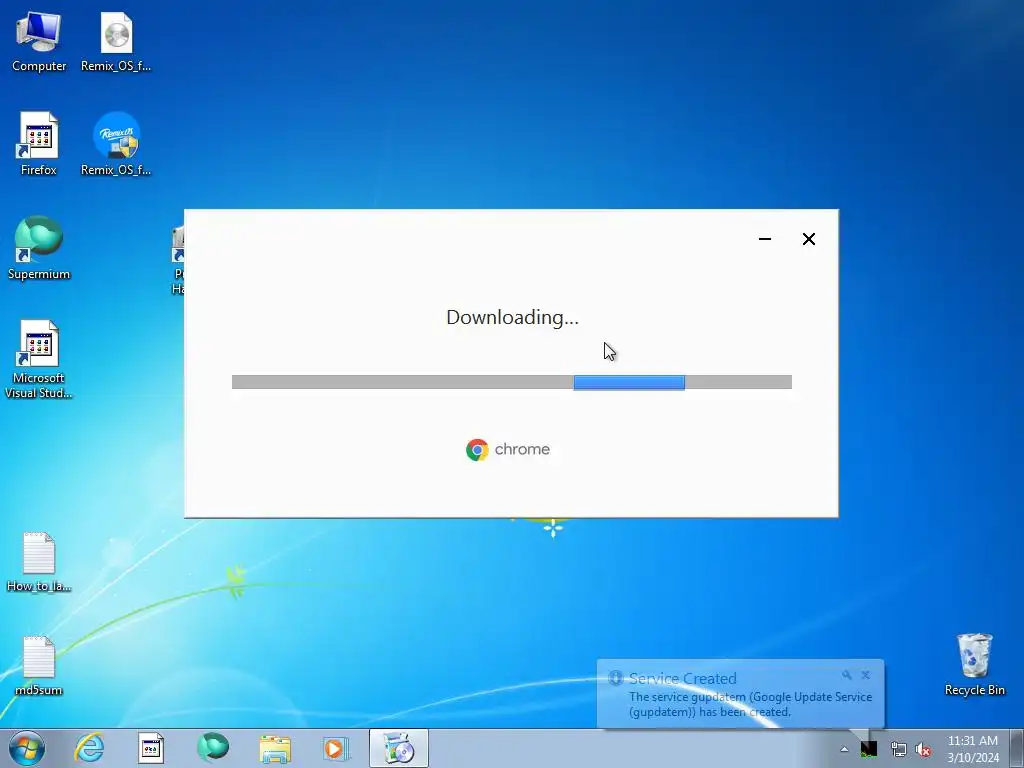Screen dimensions: 1024x768
Task: Open Supermium browser from taskbar
Action: (213, 748)
